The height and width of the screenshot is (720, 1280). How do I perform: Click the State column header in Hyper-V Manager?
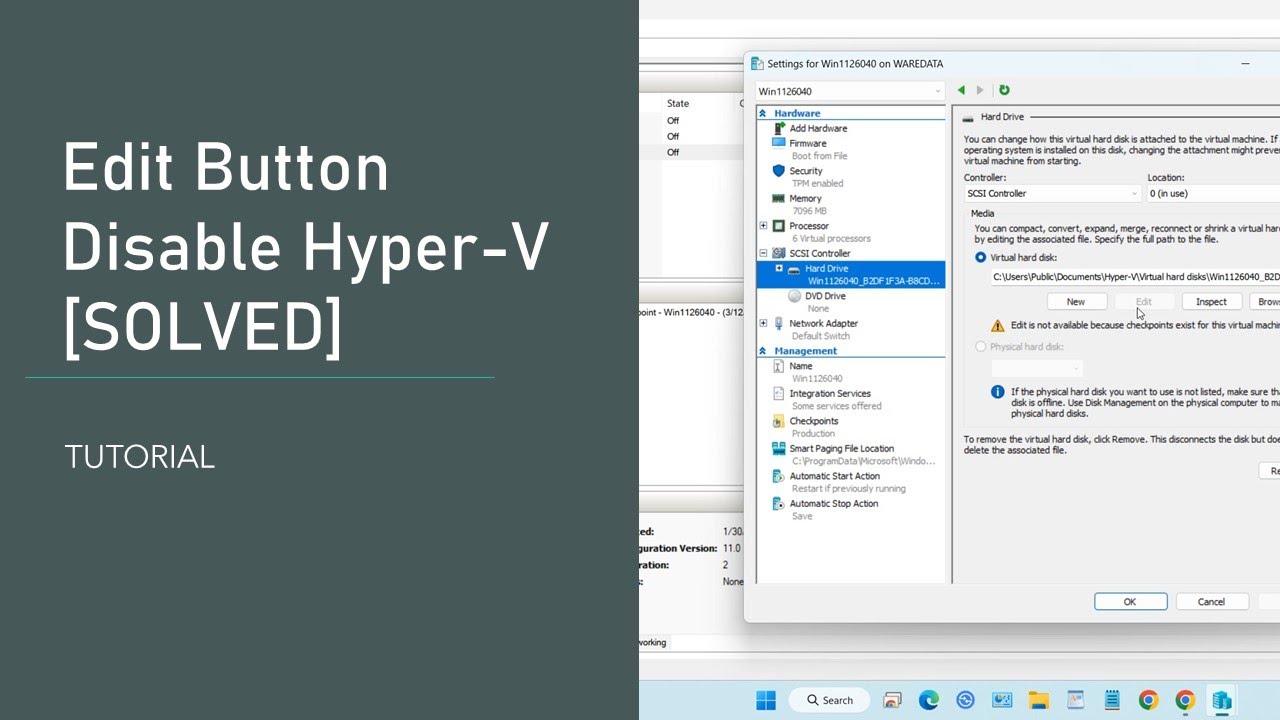(678, 103)
